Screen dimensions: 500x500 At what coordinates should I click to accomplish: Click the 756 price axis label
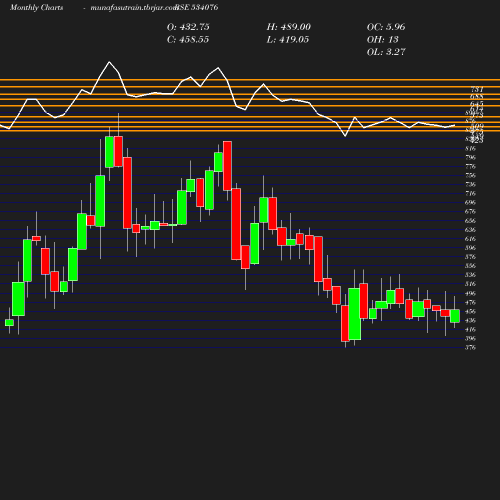click(470, 175)
